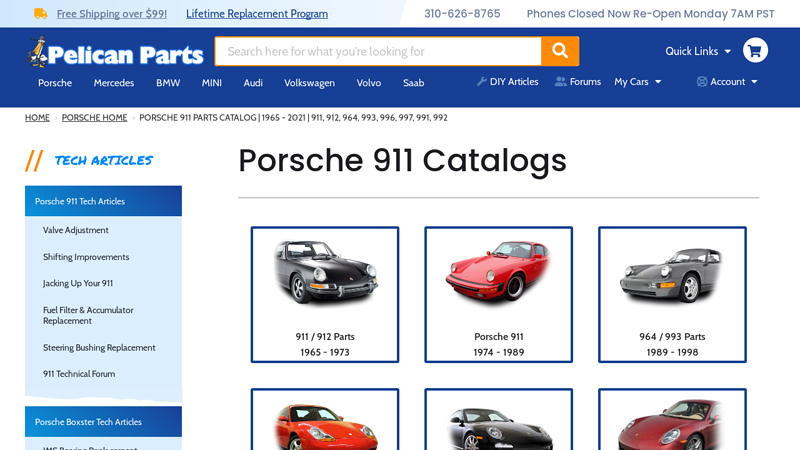
Task: Open the shopping cart icon
Action: pyautogui.click(x=755, y=51)
